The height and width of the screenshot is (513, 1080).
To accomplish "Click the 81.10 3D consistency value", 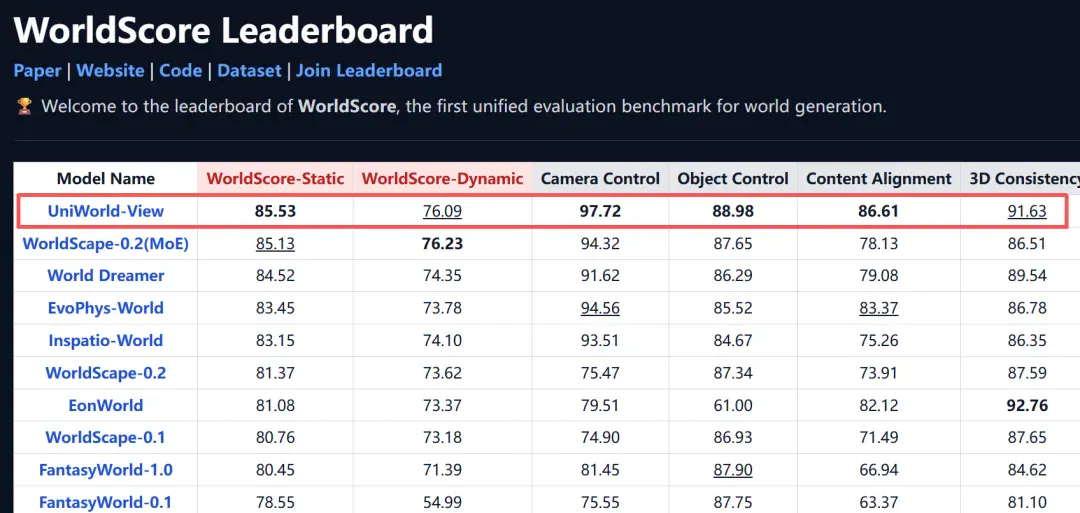I will coord(1027,502).
